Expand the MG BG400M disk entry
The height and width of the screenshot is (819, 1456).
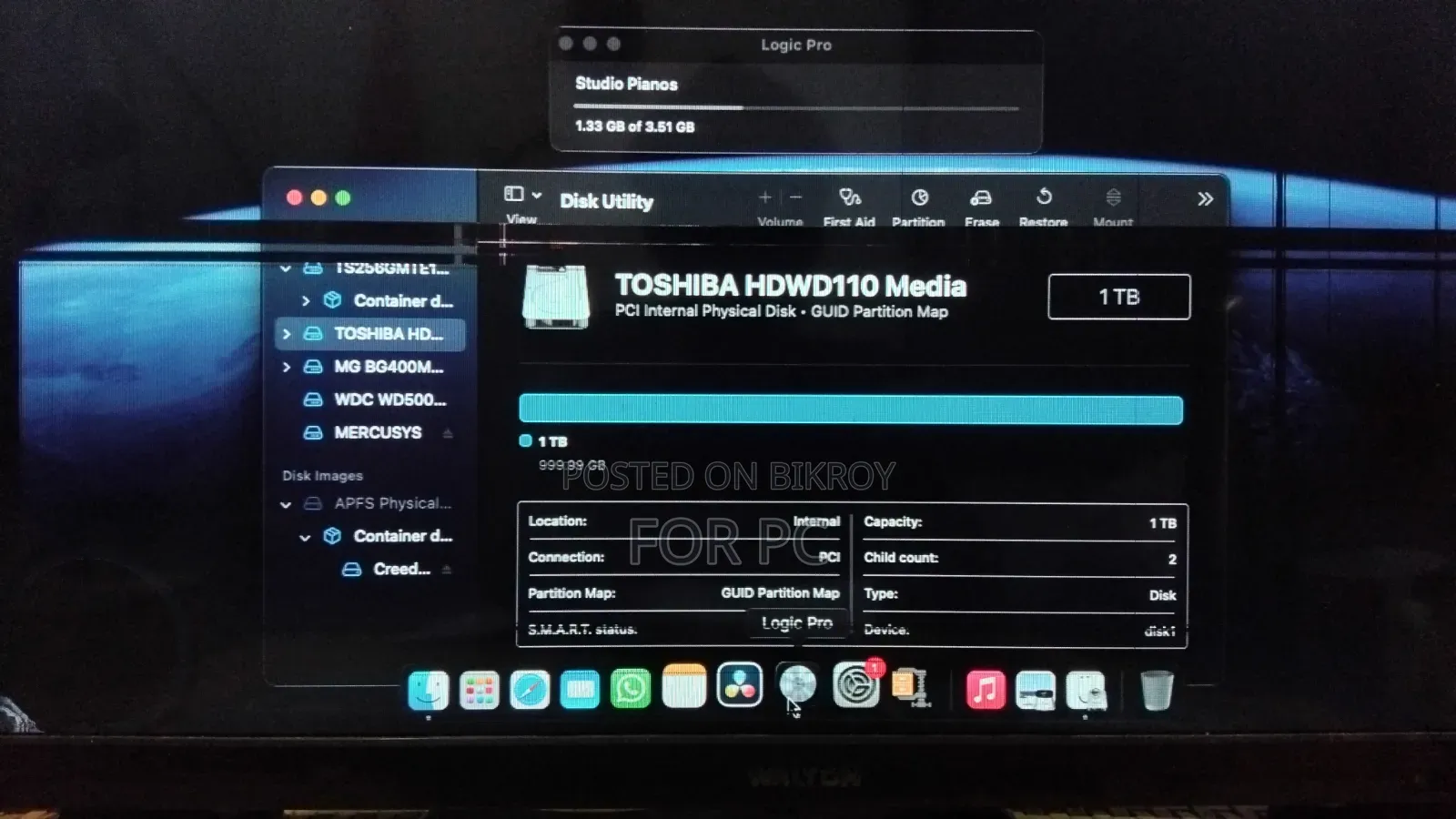tap(287, 367)
